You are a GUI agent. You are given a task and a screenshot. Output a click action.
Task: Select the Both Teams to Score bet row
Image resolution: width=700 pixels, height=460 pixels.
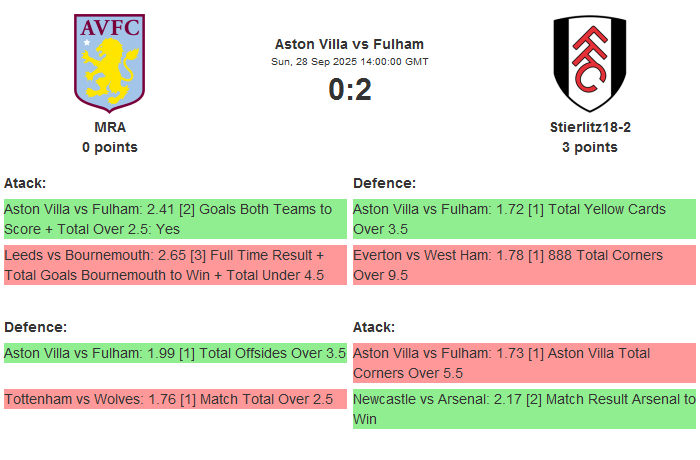click(x=174, y=219)
